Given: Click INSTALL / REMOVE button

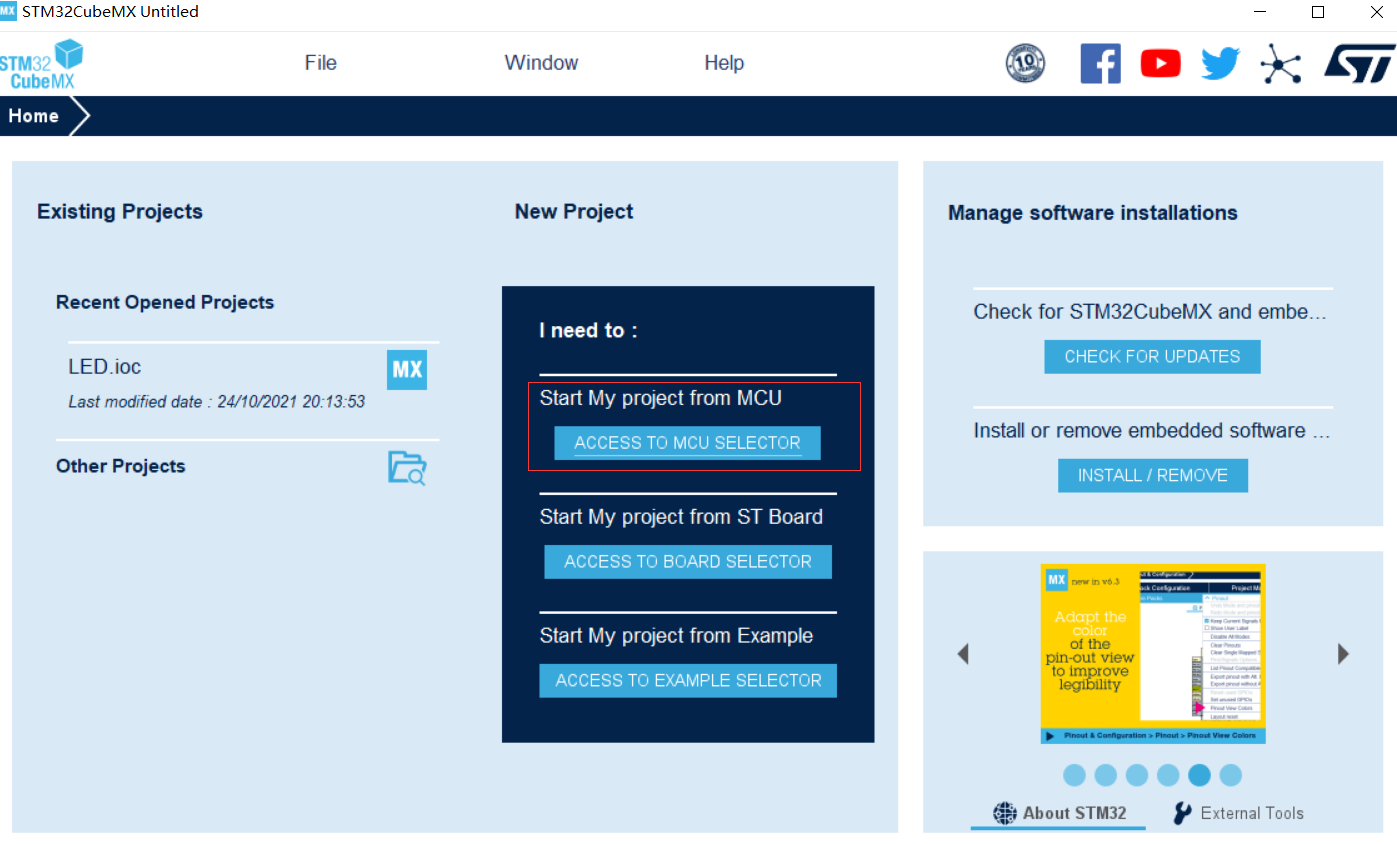Looking at the screenshot, I should [1153, 476].
